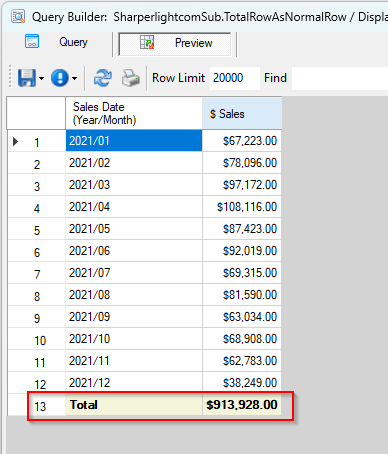Viewport: 388px width, 454px height.
Task: Select row header number 1
Action: 36,141
